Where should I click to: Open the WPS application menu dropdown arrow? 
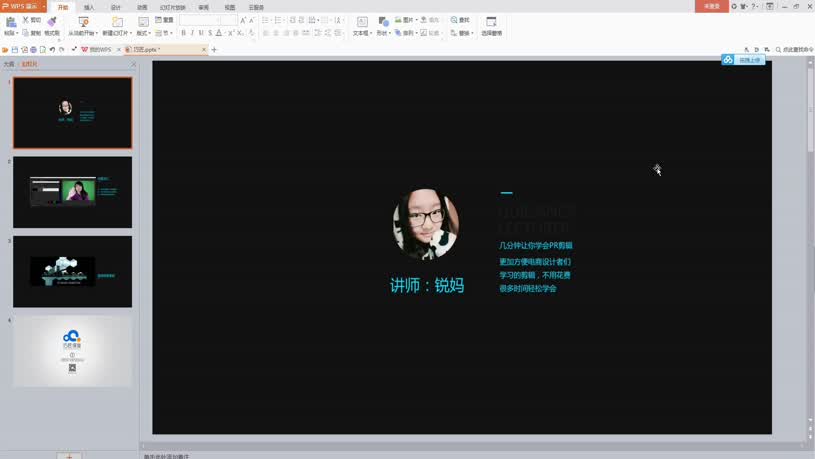pos(44,7)
